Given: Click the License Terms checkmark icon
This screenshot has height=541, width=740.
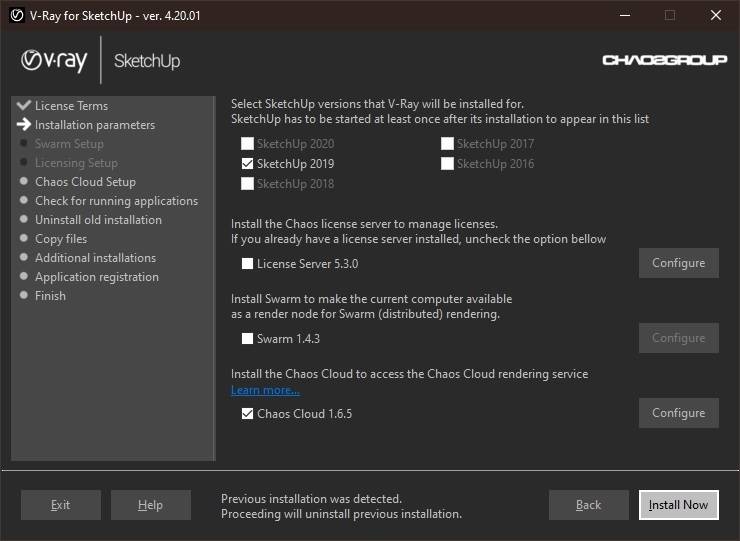Looking at the screenshot, I should [x=24, y=105].
